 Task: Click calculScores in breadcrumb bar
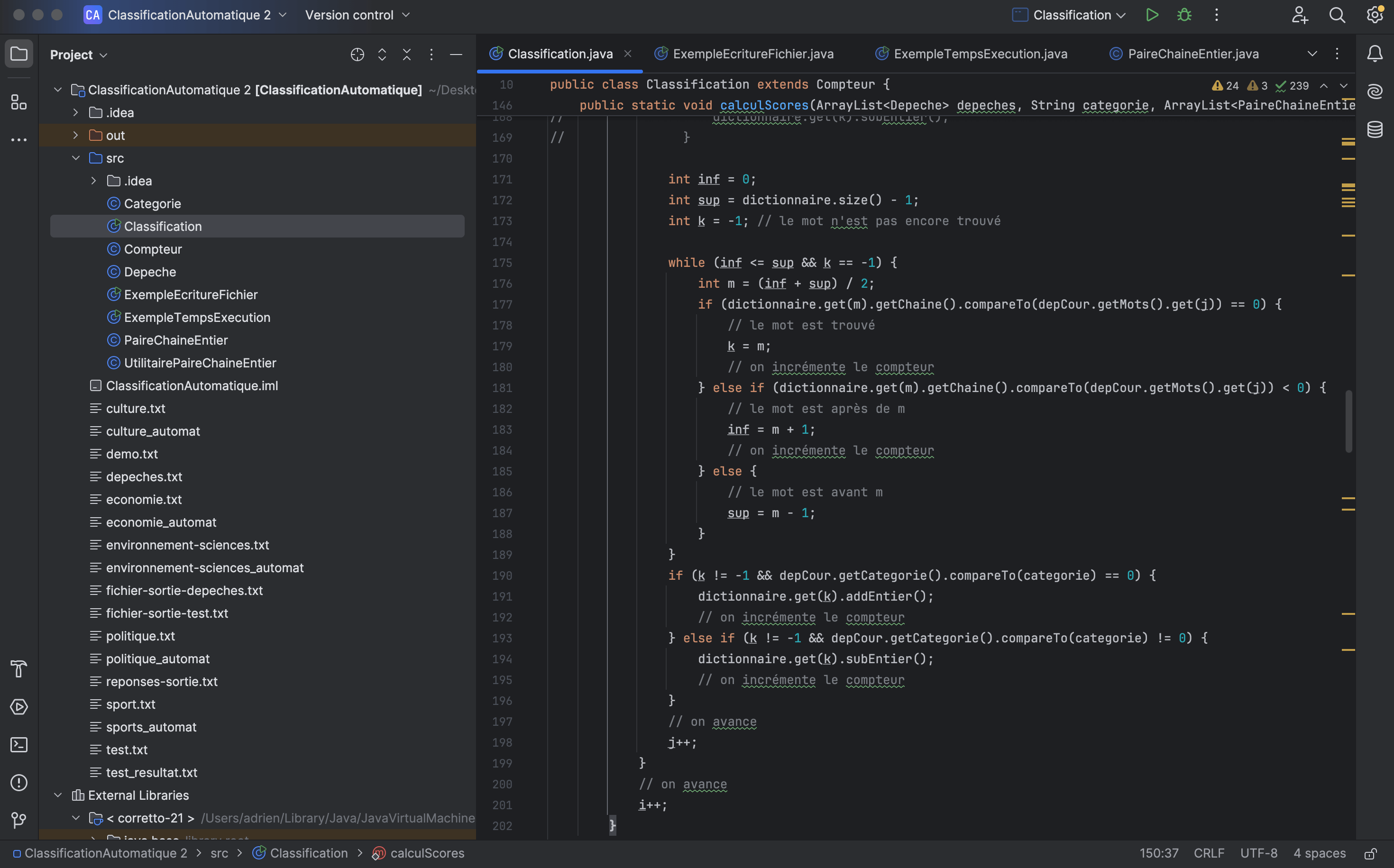427,853
